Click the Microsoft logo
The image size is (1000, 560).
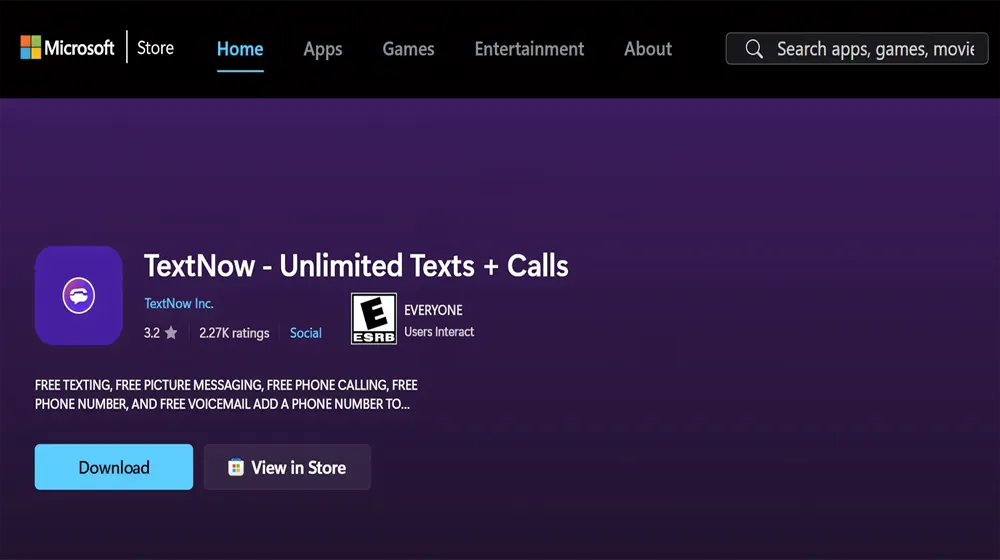point(67,48)
